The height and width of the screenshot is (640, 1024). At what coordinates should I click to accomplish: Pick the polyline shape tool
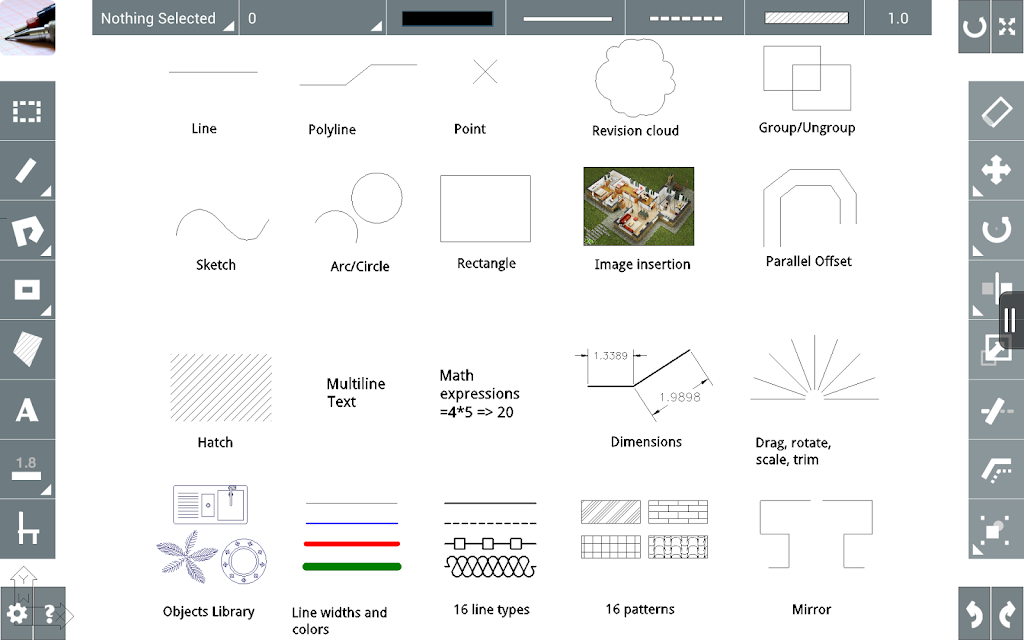click(27, 231)
